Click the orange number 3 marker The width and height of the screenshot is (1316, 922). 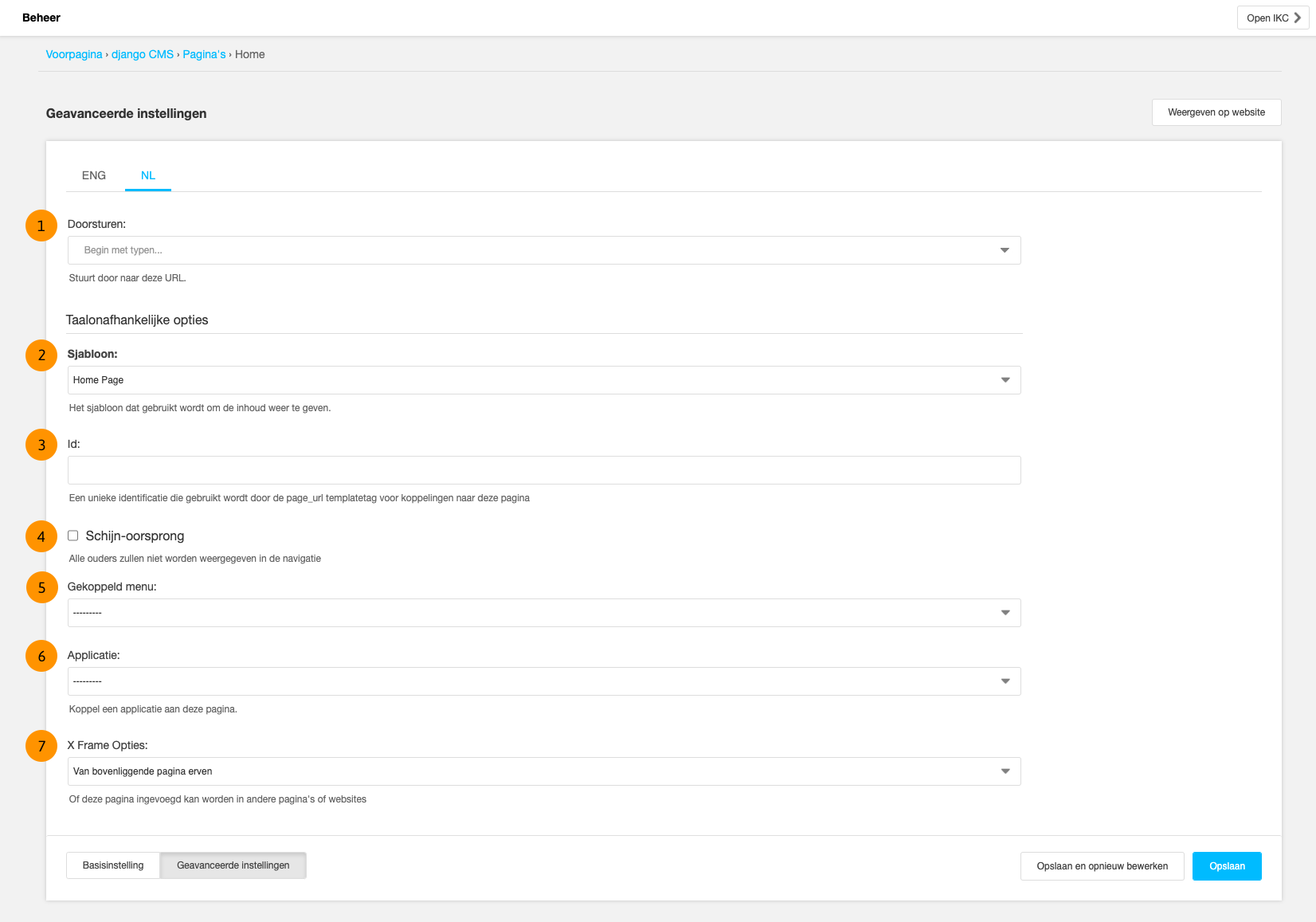pyautogui.click(x=41, y=445)
